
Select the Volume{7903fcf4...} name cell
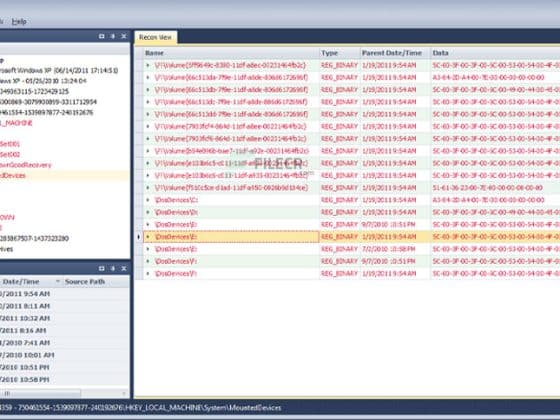[x=230, y=126]
